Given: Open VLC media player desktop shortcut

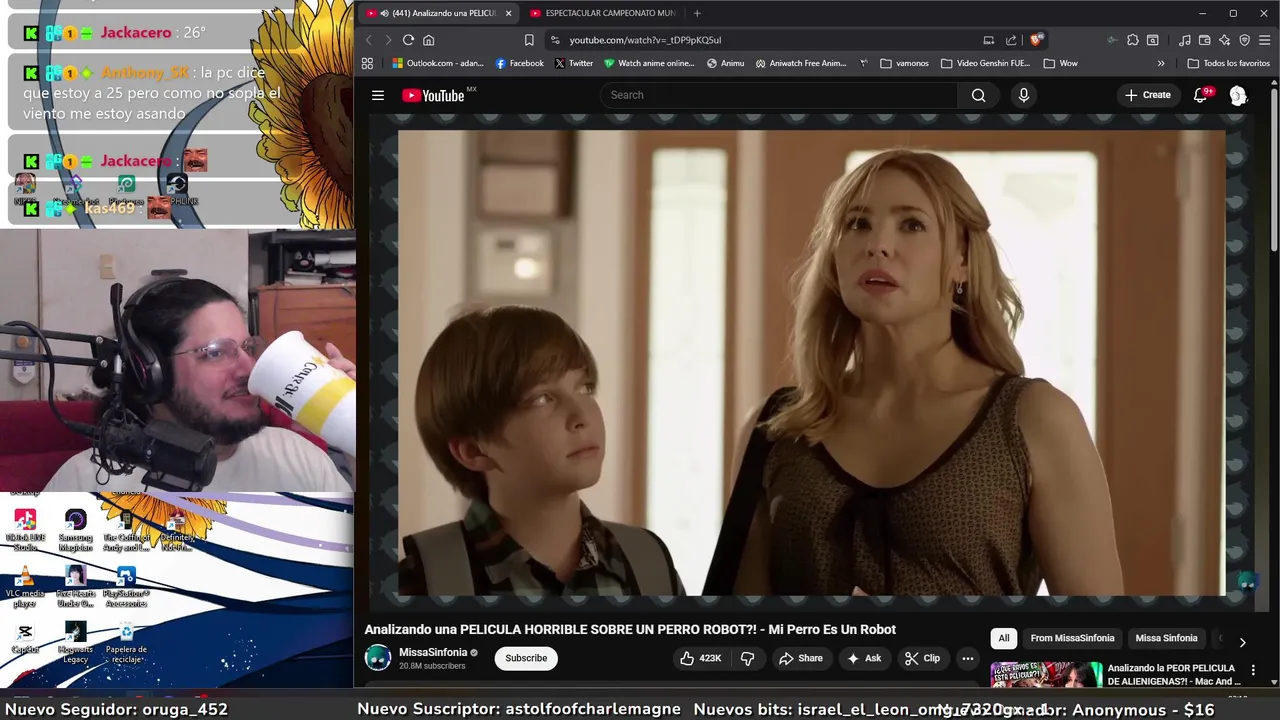Looking at the screenshot, I should (x=25, y=586).
